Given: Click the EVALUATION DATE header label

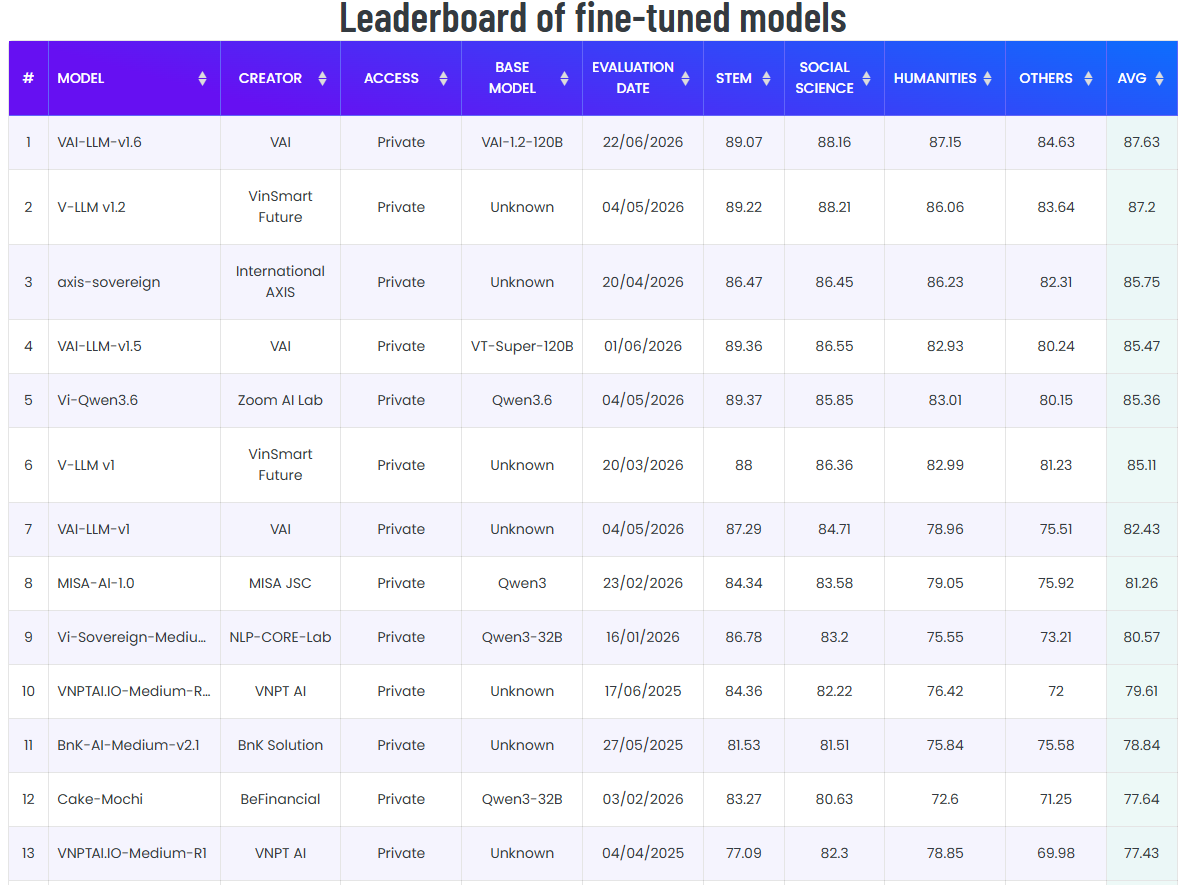Looking at the screenshot, I should click(x=633, y=78).
